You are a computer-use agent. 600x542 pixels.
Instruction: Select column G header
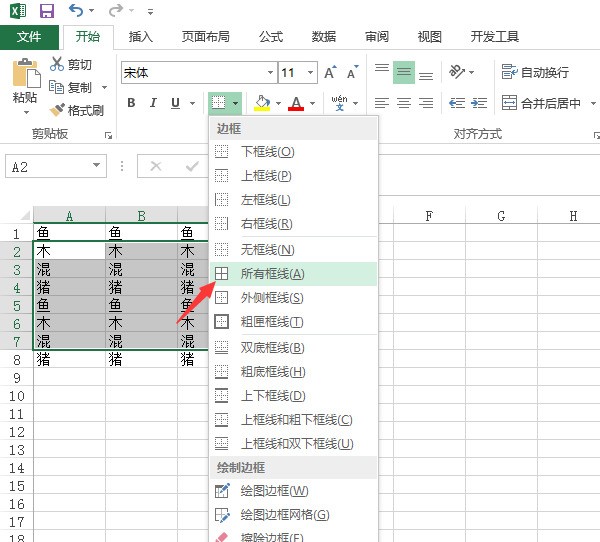501,215
